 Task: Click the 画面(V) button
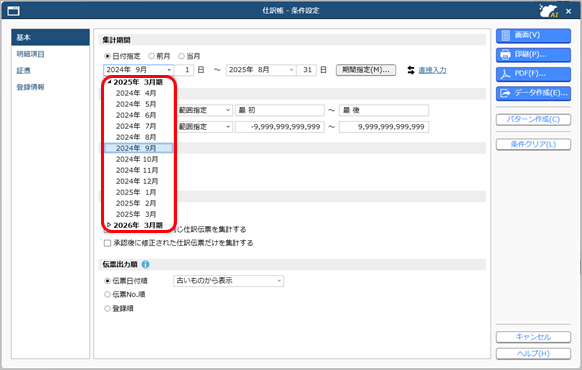coord(533,36)
